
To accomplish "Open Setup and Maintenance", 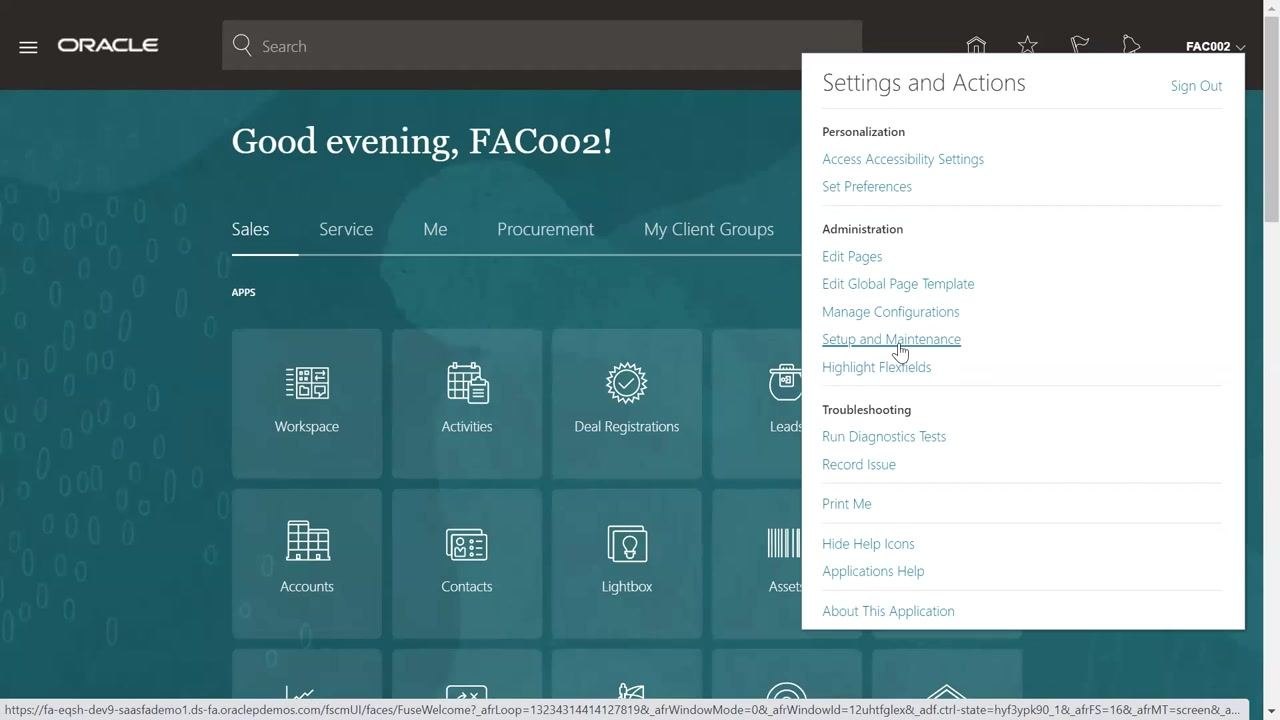I will coord(891,340).
